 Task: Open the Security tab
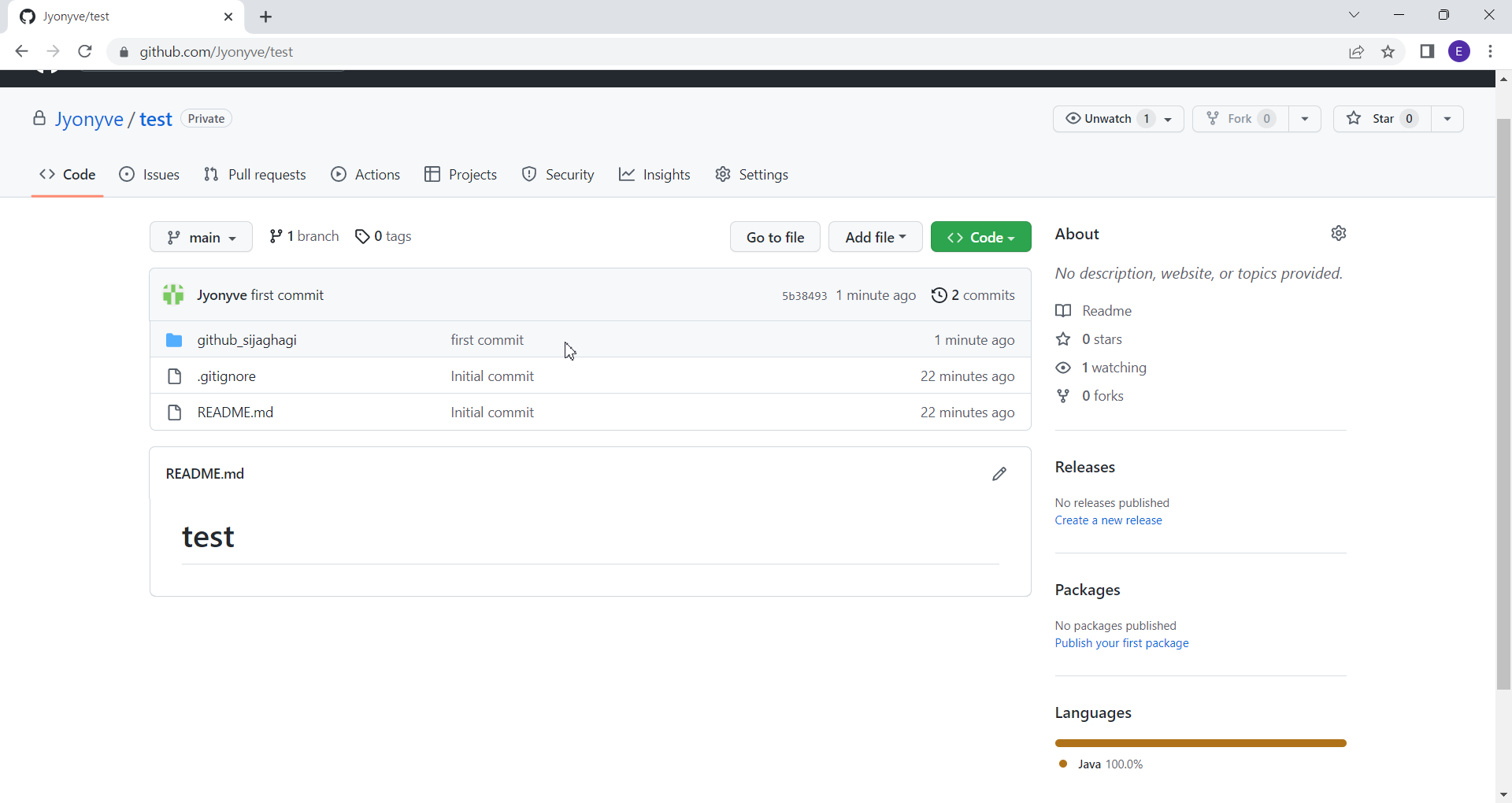click(x=558, y=175)
